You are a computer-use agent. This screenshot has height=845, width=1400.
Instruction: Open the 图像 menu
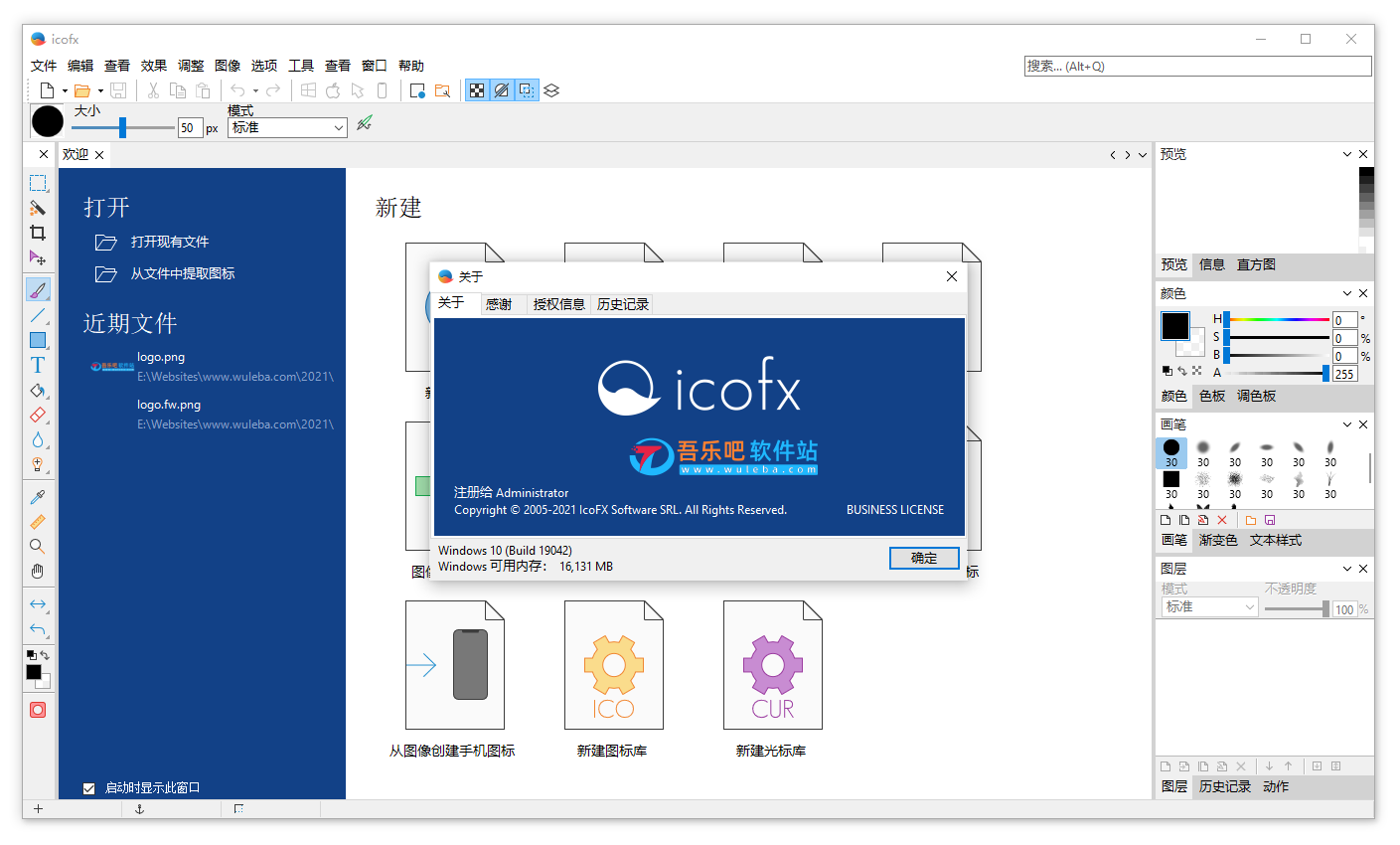click(228, 66)
